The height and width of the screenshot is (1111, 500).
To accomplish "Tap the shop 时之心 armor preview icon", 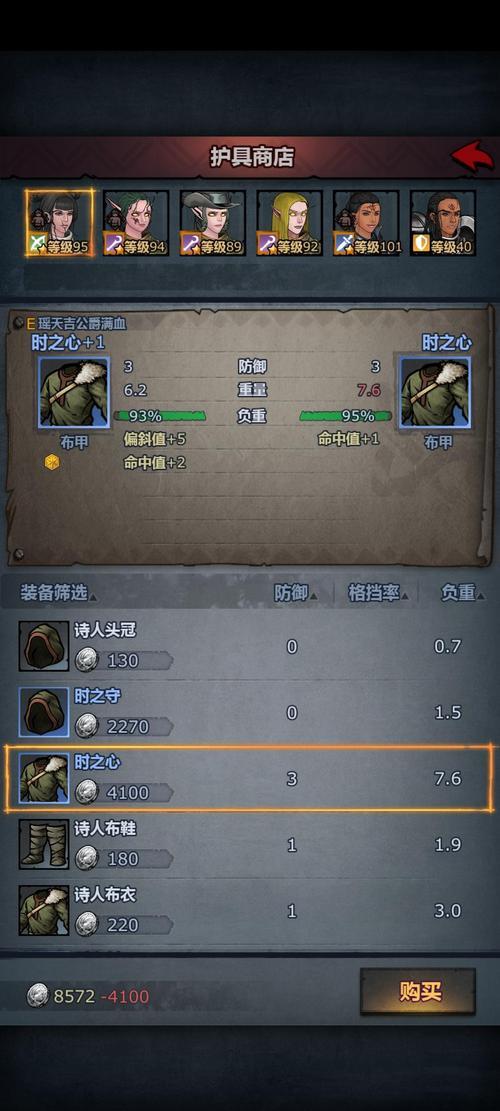I will point(435,393).
